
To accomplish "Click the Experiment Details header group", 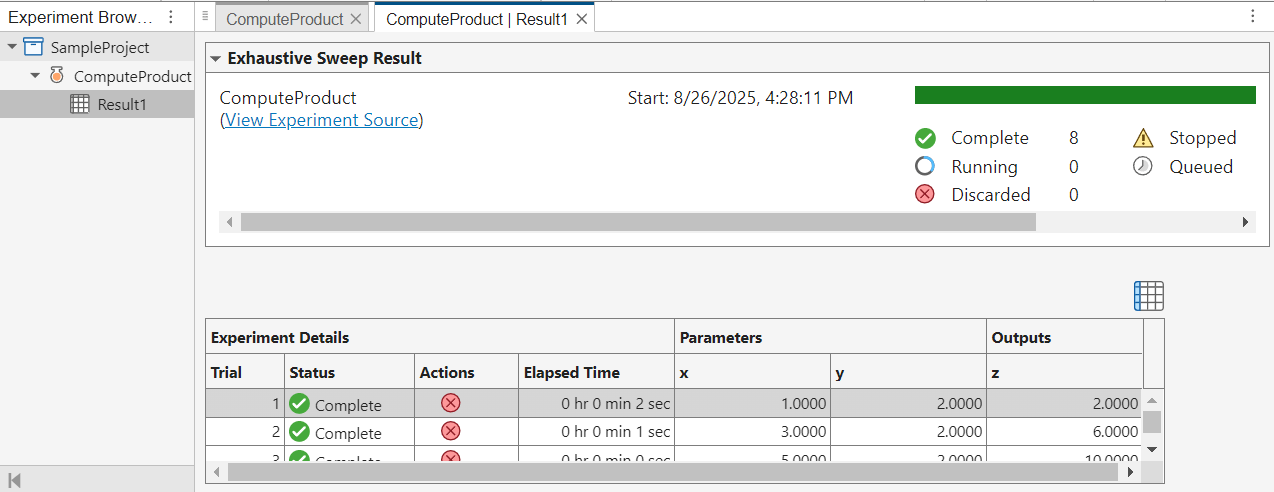I will (x=440, y=337).
